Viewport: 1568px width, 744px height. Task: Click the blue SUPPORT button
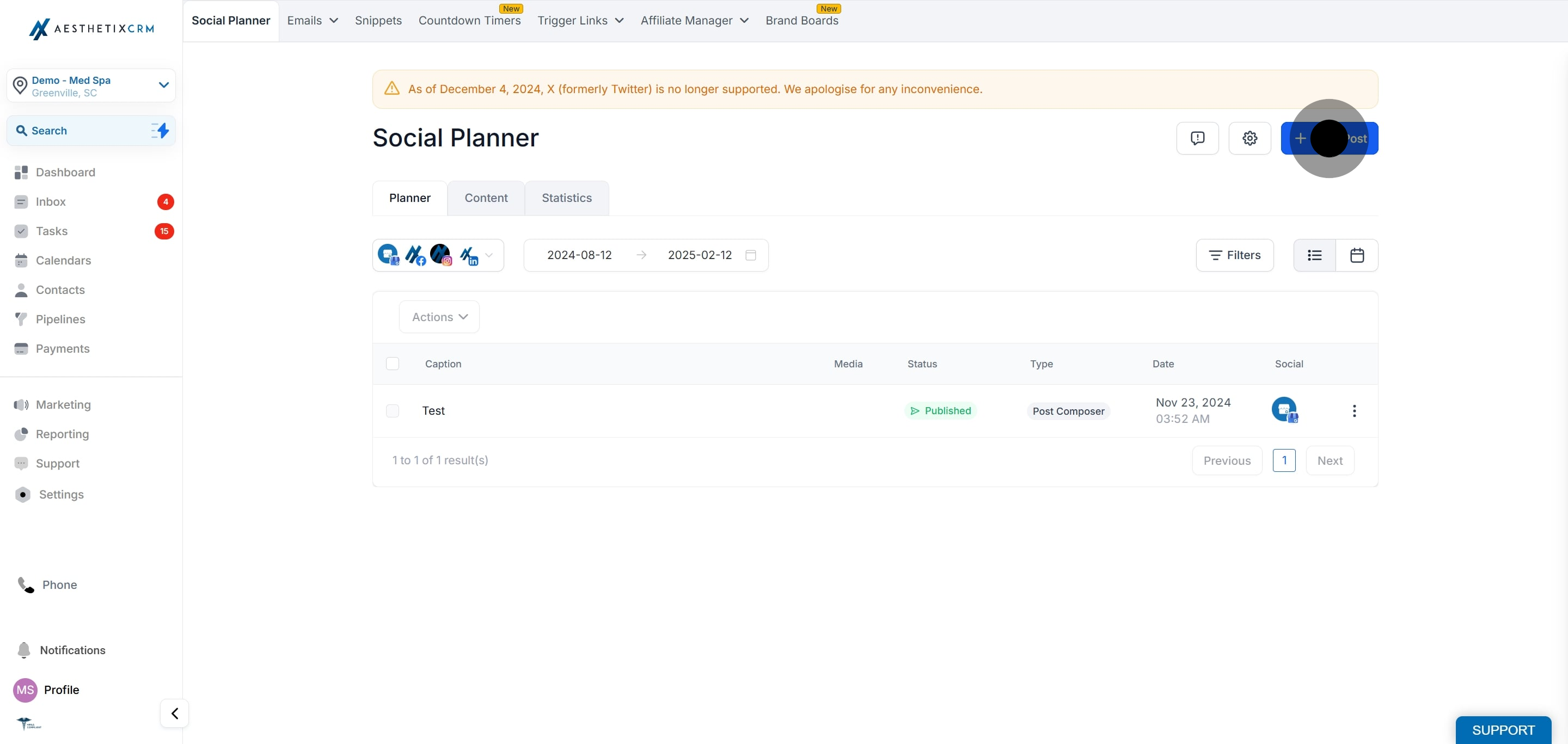pyautogui.click(x=1503, y=729)
